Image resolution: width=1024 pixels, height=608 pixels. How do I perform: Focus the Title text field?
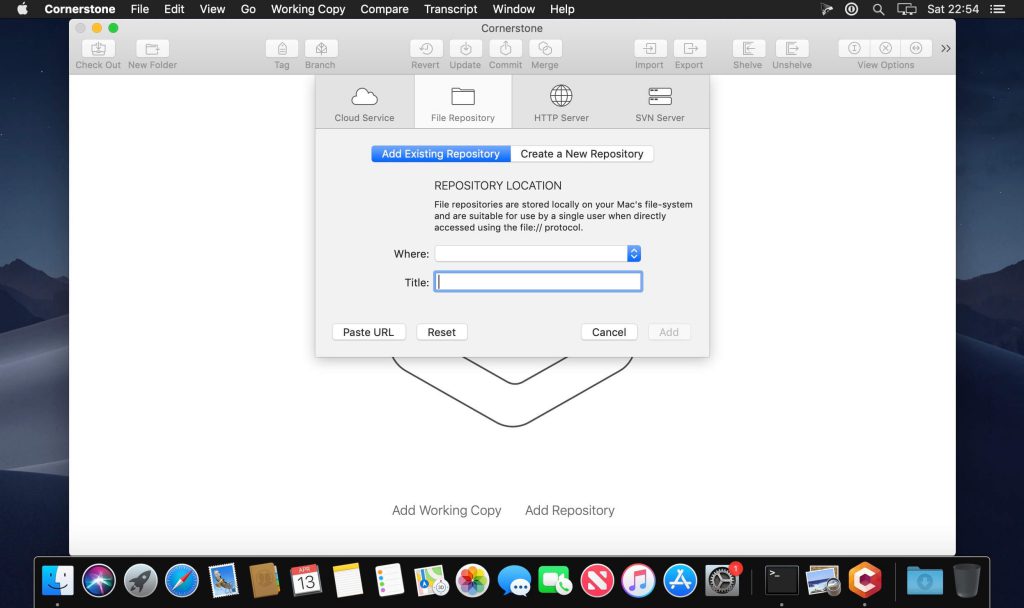[x=538, y=282]
